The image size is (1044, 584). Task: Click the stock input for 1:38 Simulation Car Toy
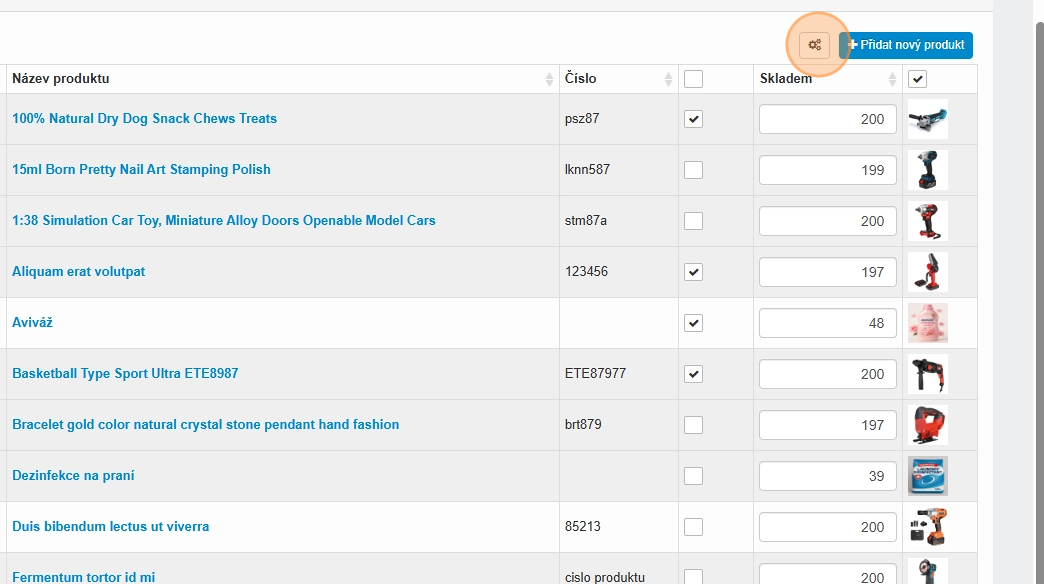tap(828, 221)
